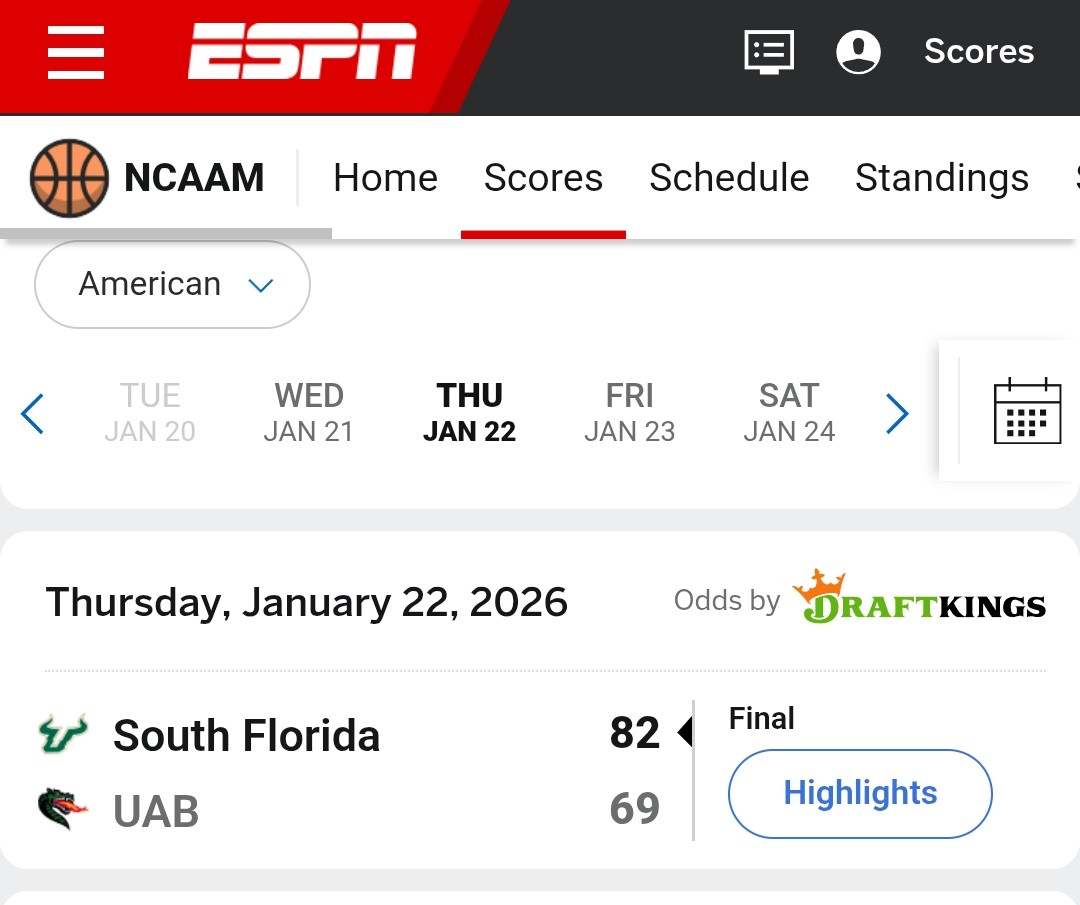Click the DraftKings odds logo

coord(919,601)
